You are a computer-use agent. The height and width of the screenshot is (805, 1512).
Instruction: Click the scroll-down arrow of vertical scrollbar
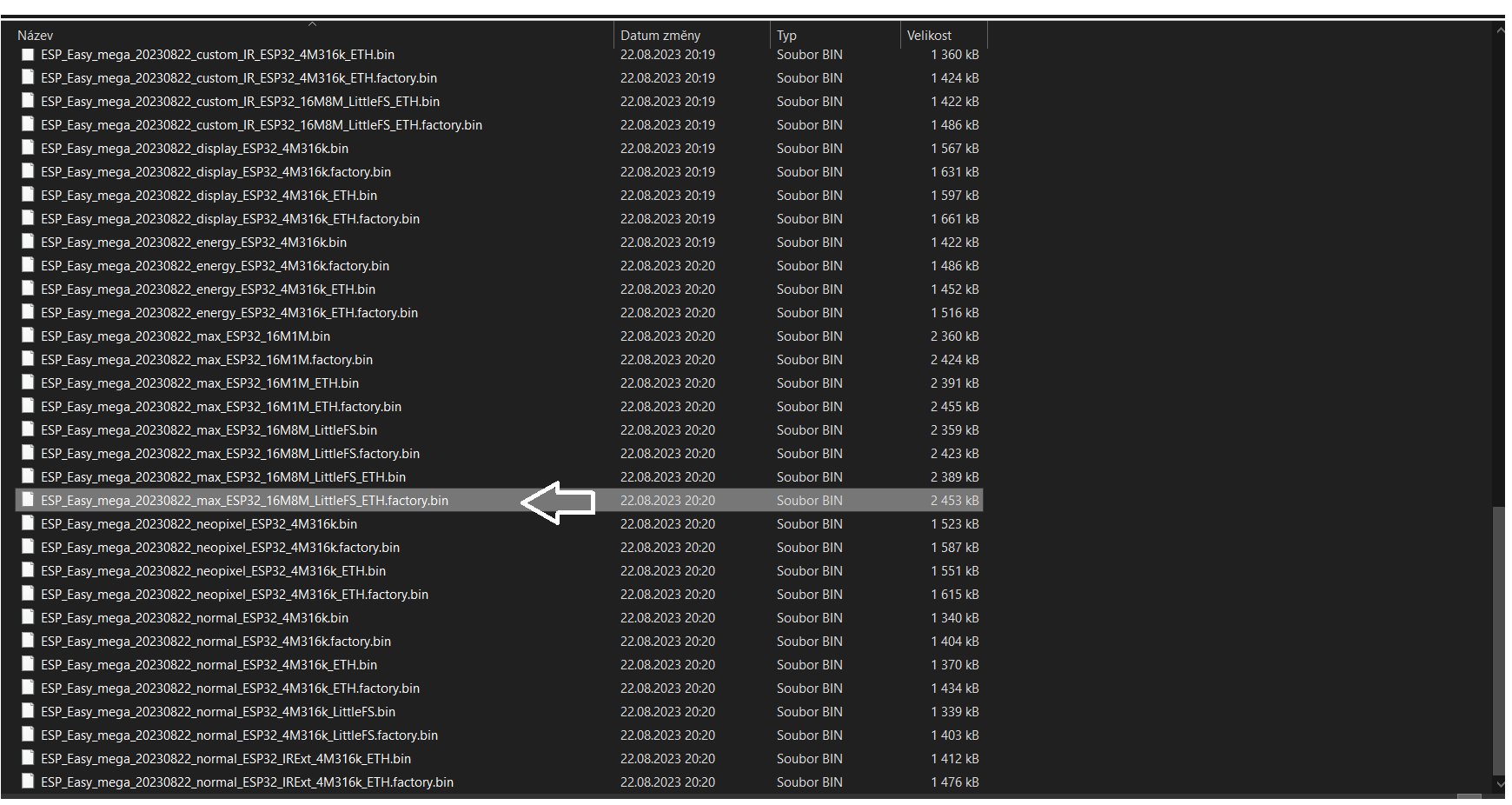[x=1500, y=783]
